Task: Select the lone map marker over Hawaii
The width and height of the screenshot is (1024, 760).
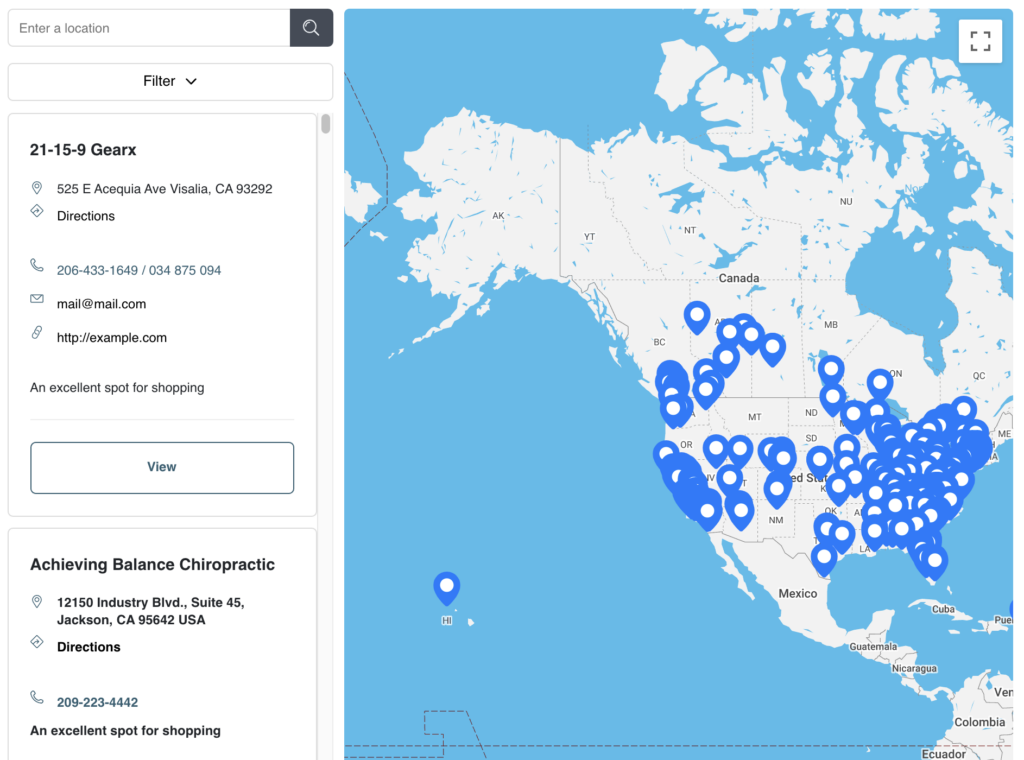Action: pos(446,588)
